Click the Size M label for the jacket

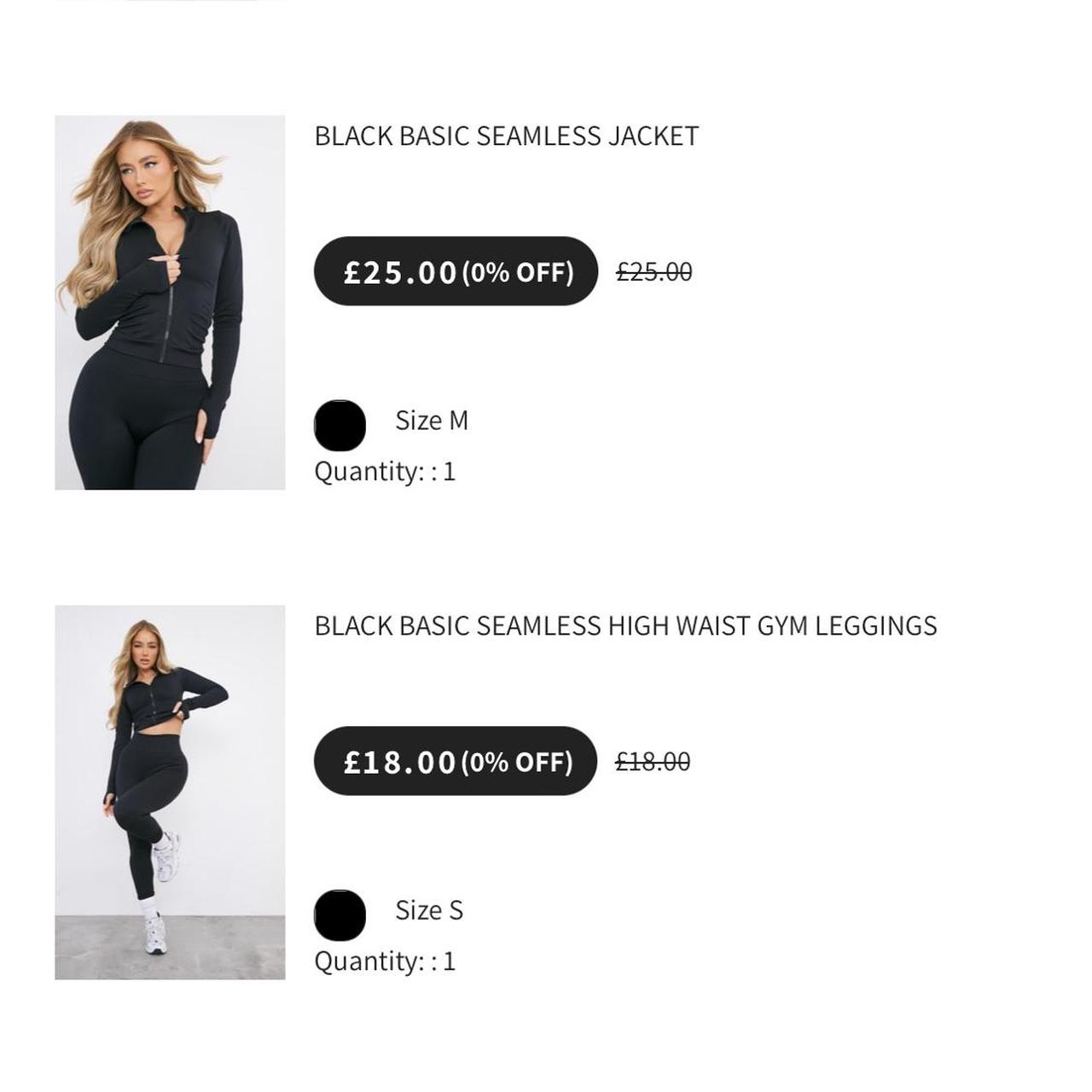pyautogui.click(x=432, y=421)
